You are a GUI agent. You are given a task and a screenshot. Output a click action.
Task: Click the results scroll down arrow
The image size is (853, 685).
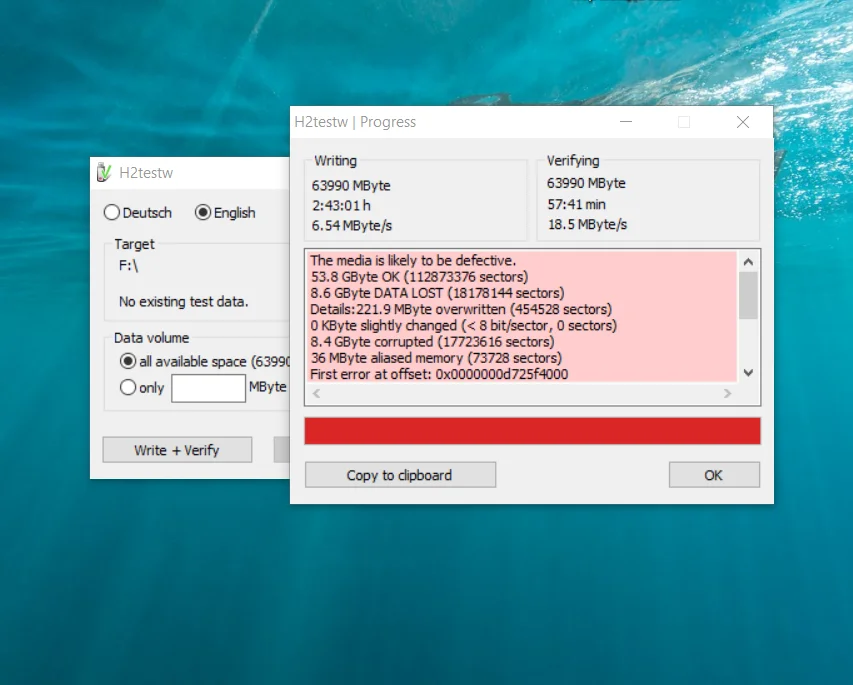point(749,373)
